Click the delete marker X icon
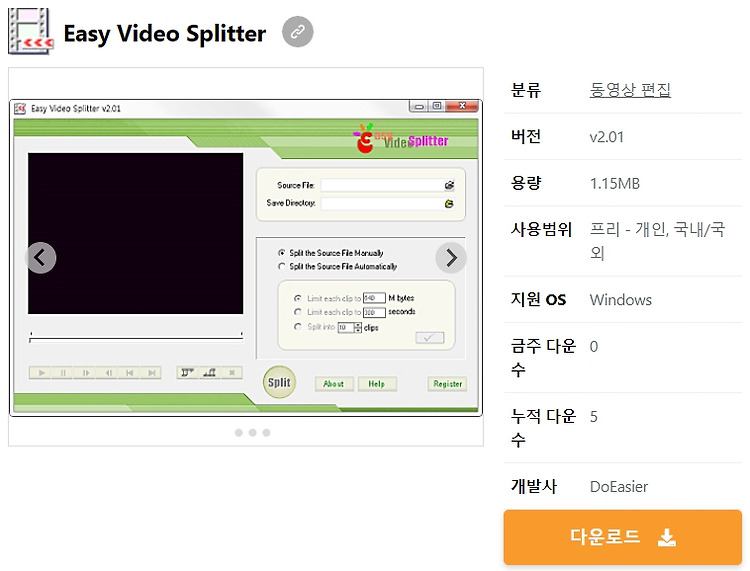Image resolution: width=750 pixels, height=571 pixels. [x=232, y=373]
